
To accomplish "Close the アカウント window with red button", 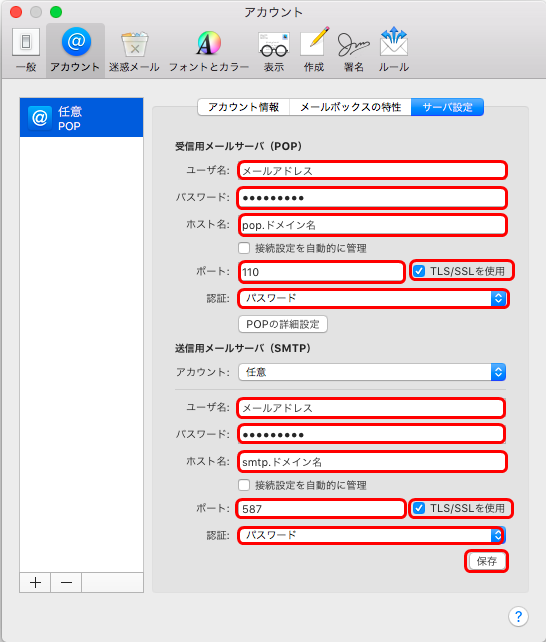I will pyautogui.click(x=16, y=12).
